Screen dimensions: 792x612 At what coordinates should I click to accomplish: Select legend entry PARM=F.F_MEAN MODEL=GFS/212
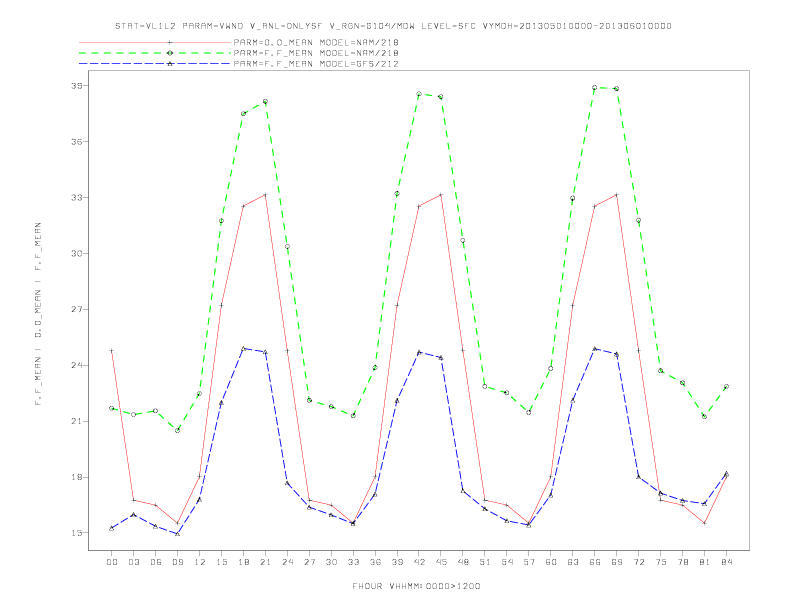pyautogui.click(x=316, y=64)
